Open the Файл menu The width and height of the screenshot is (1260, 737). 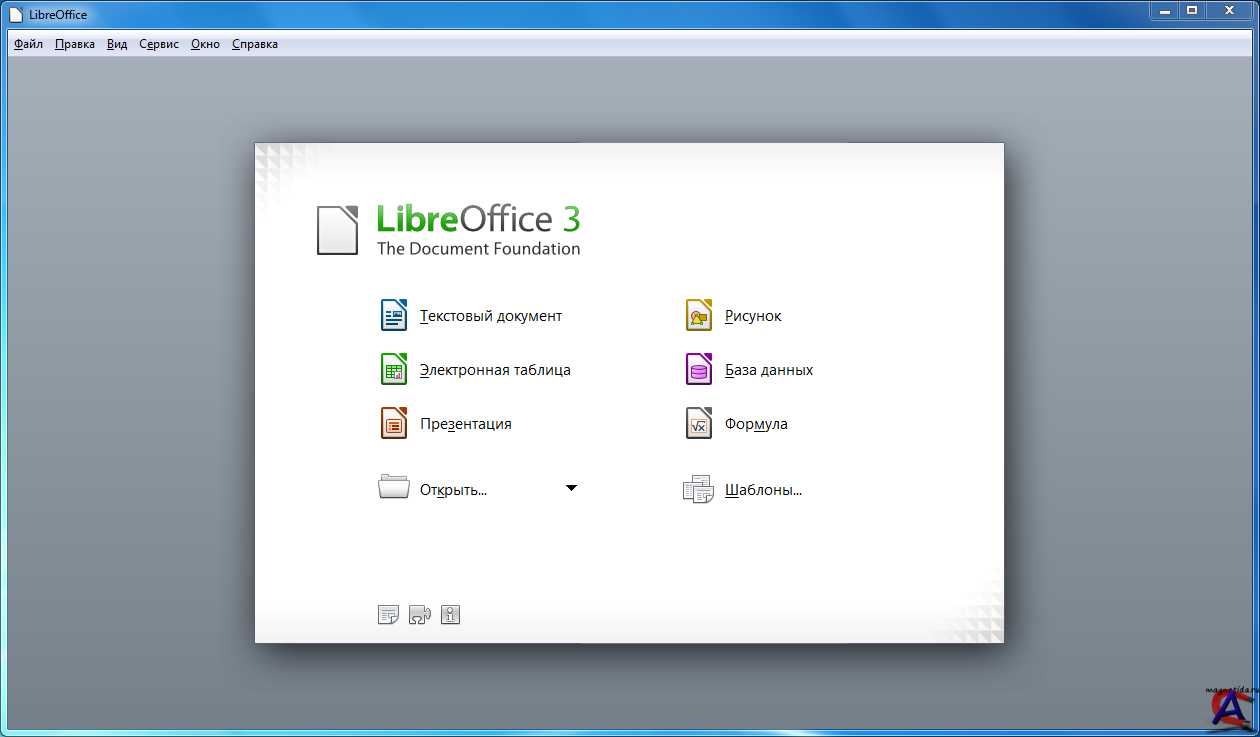pyautogui.click(x=29, y=44)
